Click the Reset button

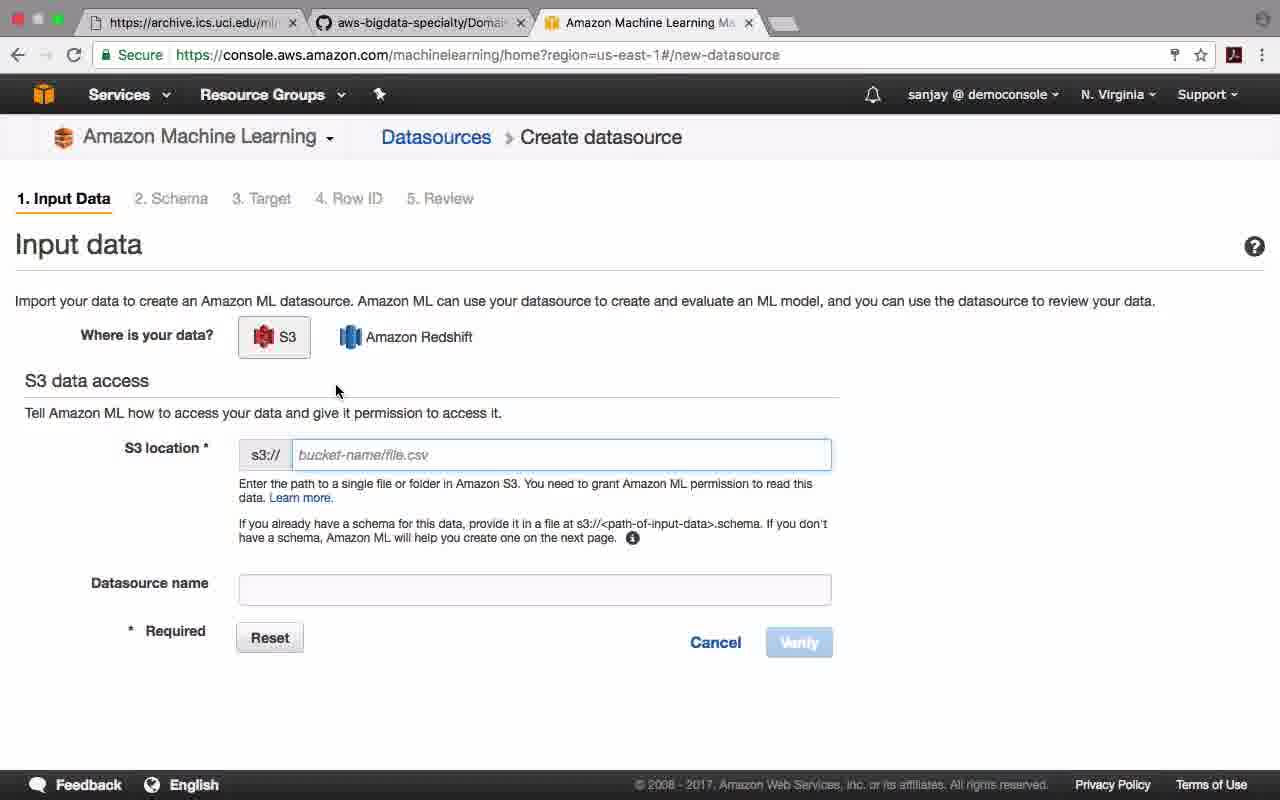tap(270, 638)
